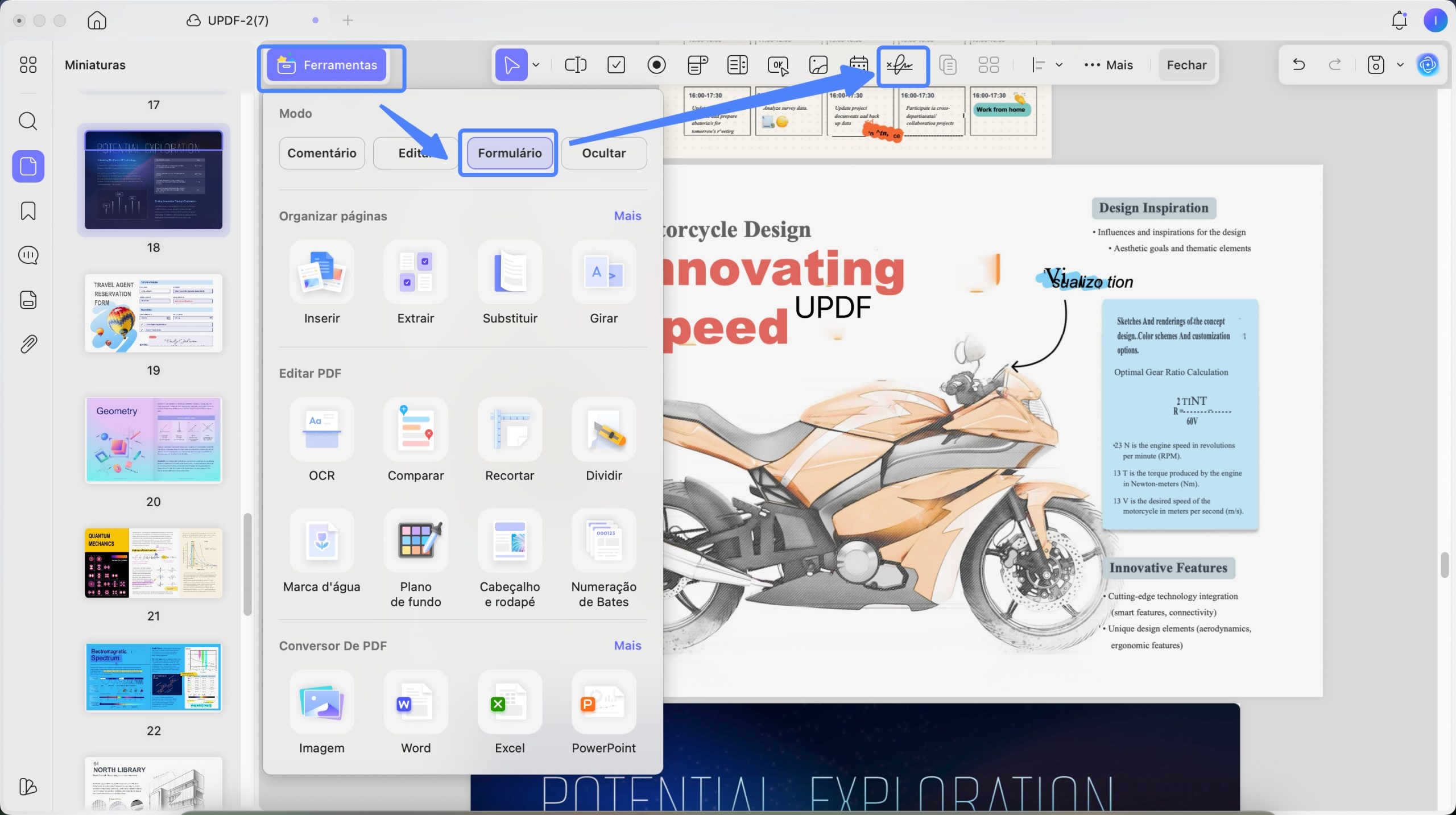Switch to Formulário mode

510,153
